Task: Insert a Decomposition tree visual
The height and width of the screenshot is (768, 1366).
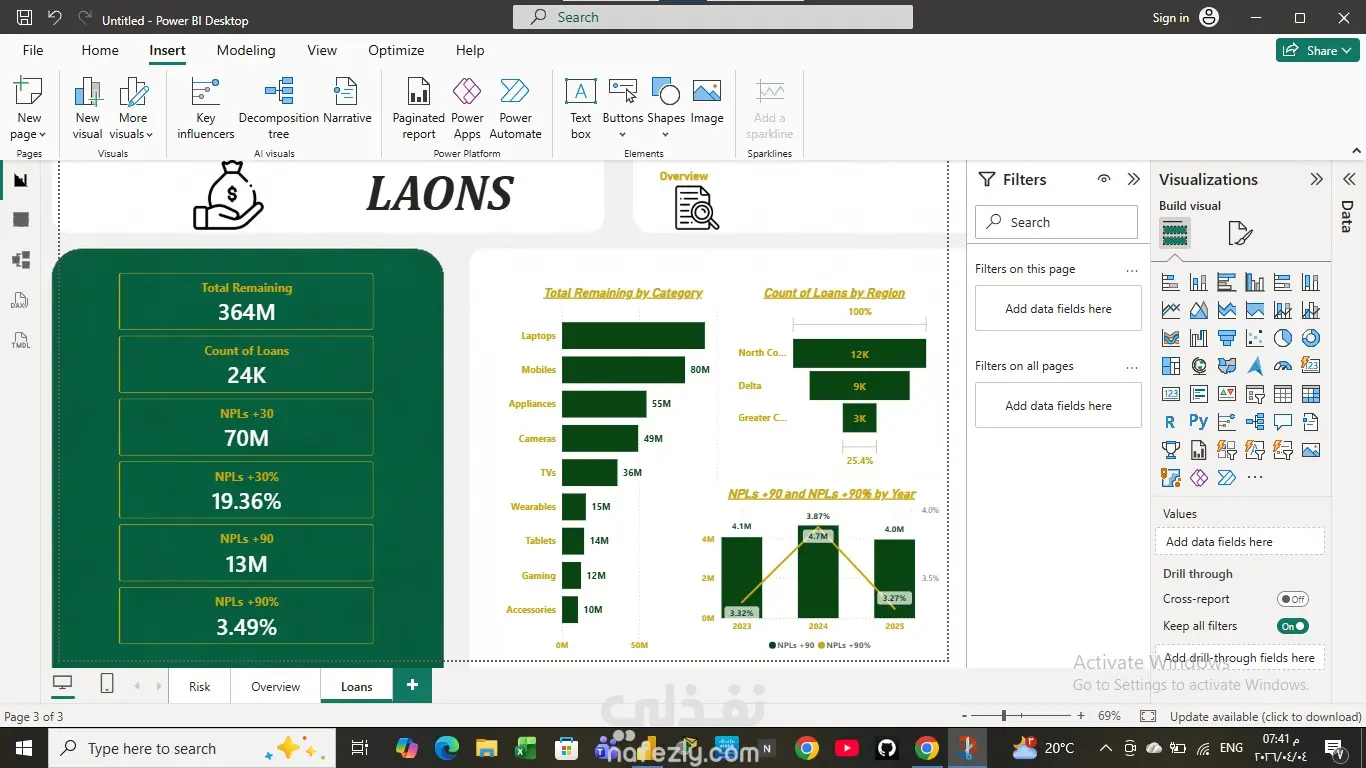Action: tap(278, 108)
